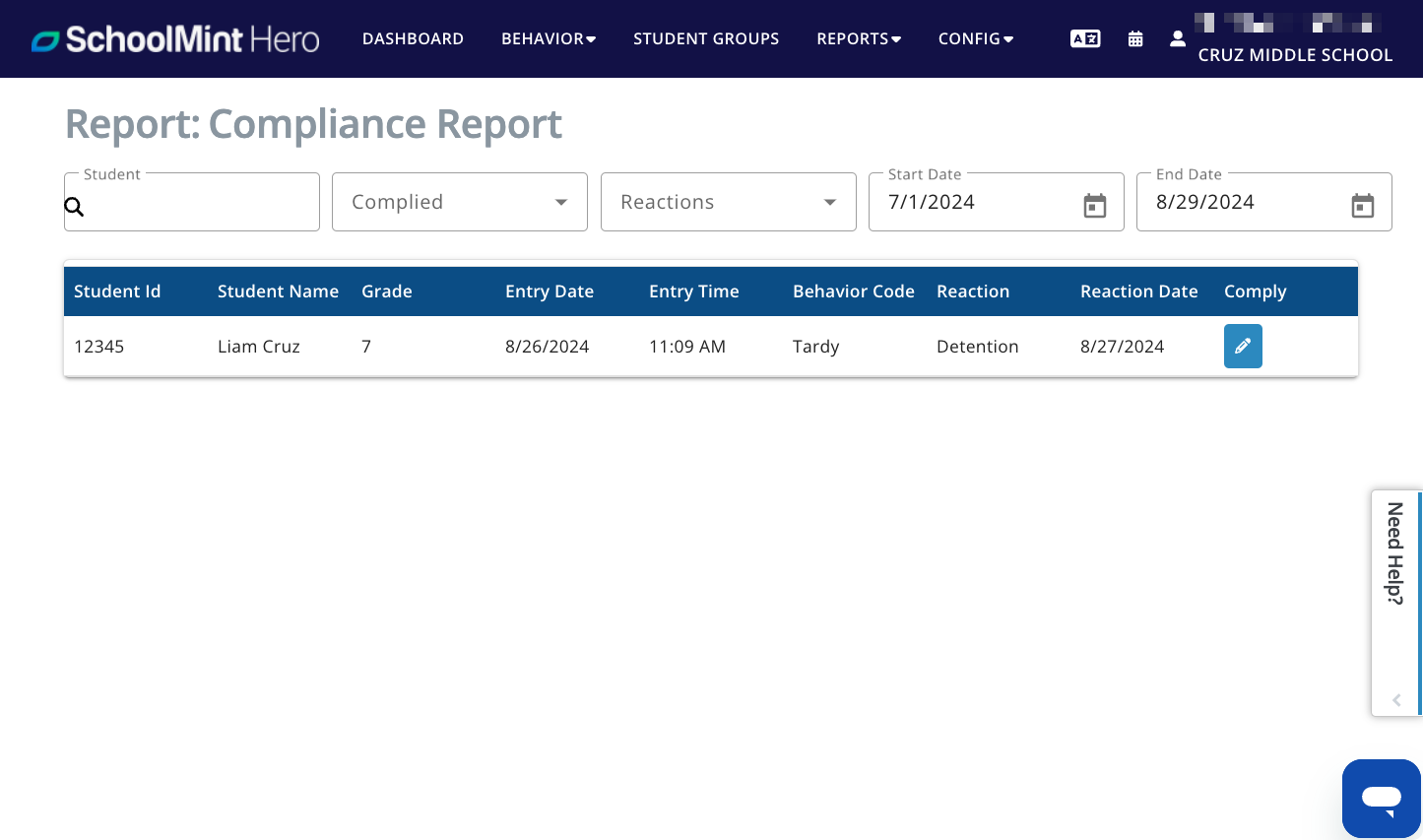
Task: Click the search magnifier in Student field
Action: [74, 207]
